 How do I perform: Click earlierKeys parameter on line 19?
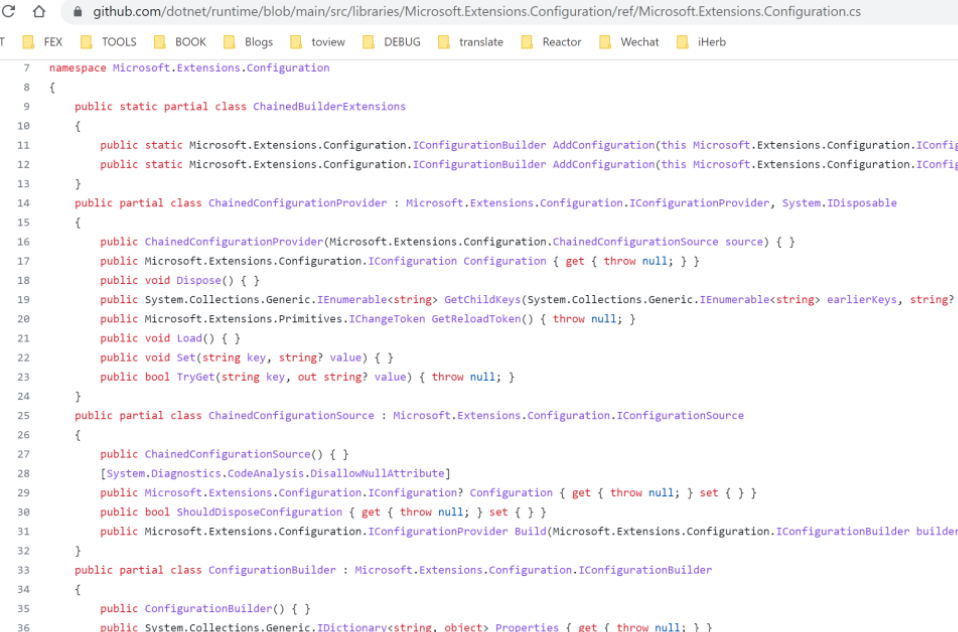click(861, 299)
